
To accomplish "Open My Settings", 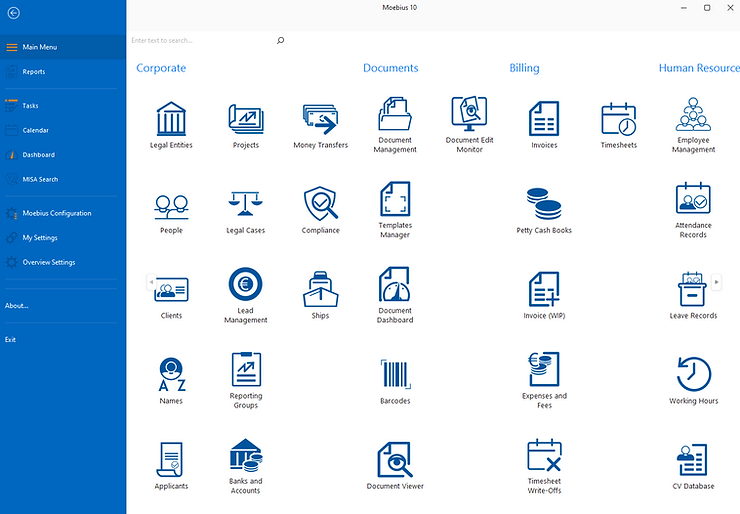I will tap(63, 238).
